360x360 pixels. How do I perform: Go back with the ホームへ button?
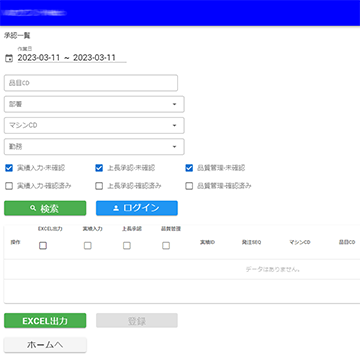(x=45, y=345)
